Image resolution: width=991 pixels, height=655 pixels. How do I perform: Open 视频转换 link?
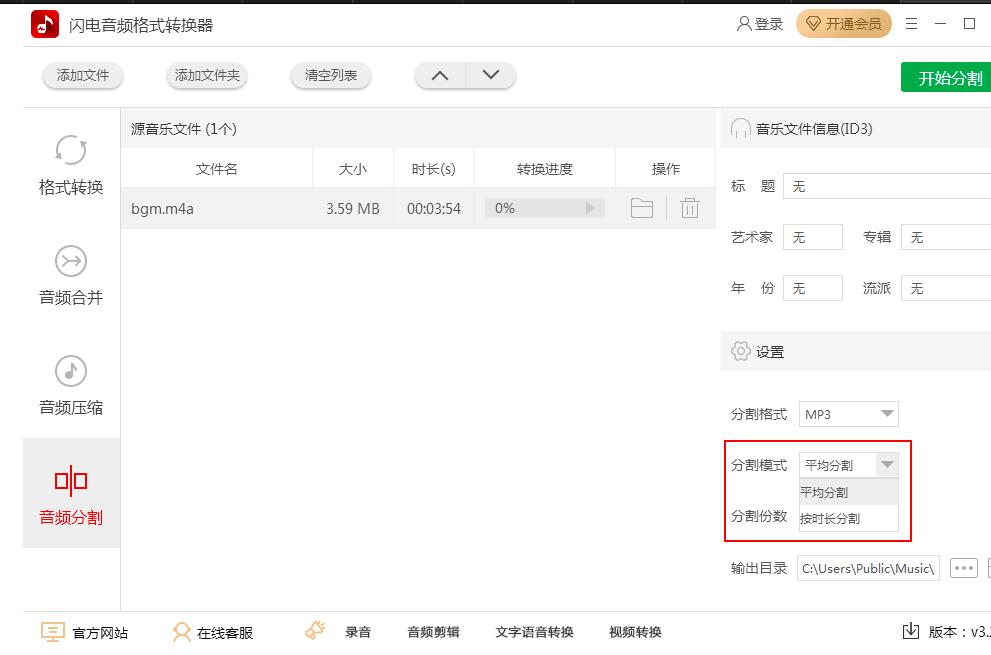[x=635, y=632]
